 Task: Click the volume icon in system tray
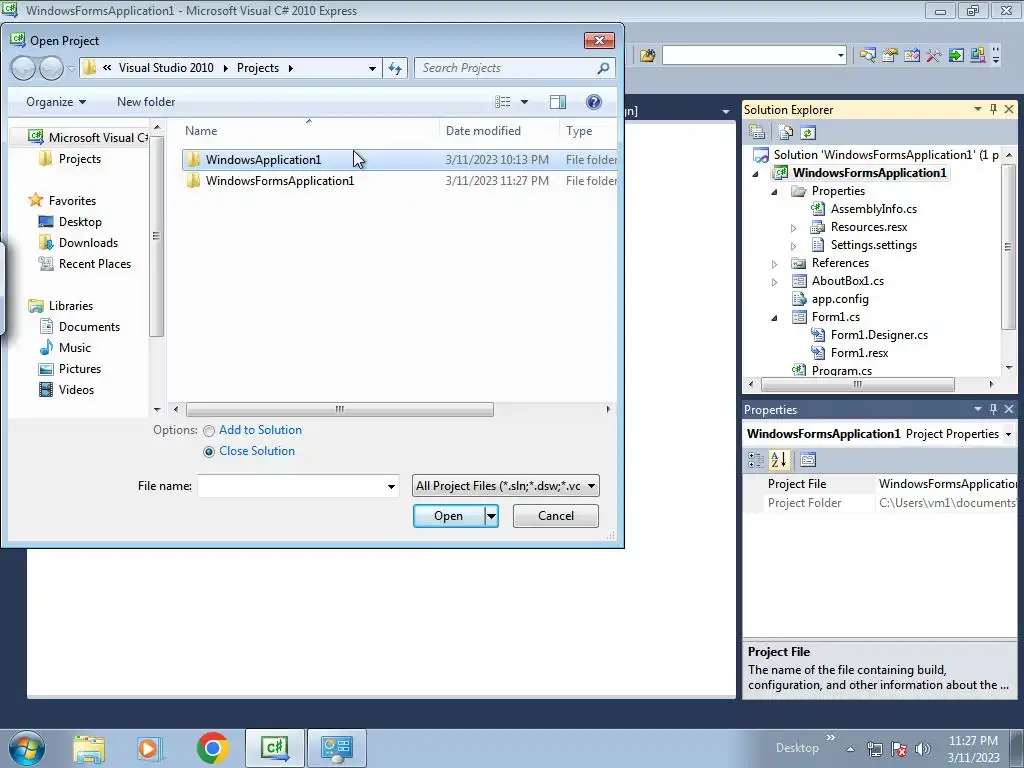923,748
